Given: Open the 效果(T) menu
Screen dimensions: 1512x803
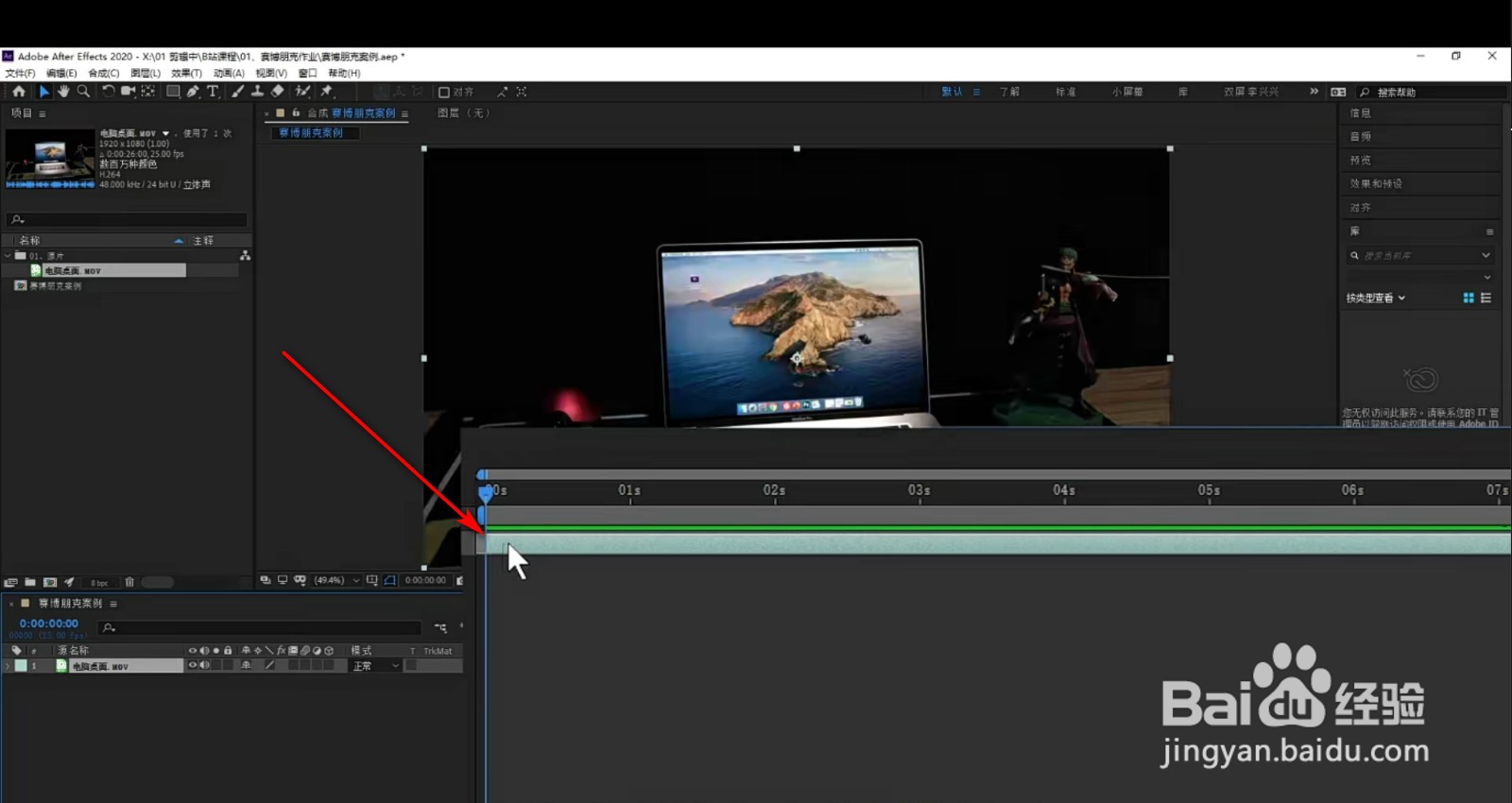Looking at the screenshot, I should 186,73.
